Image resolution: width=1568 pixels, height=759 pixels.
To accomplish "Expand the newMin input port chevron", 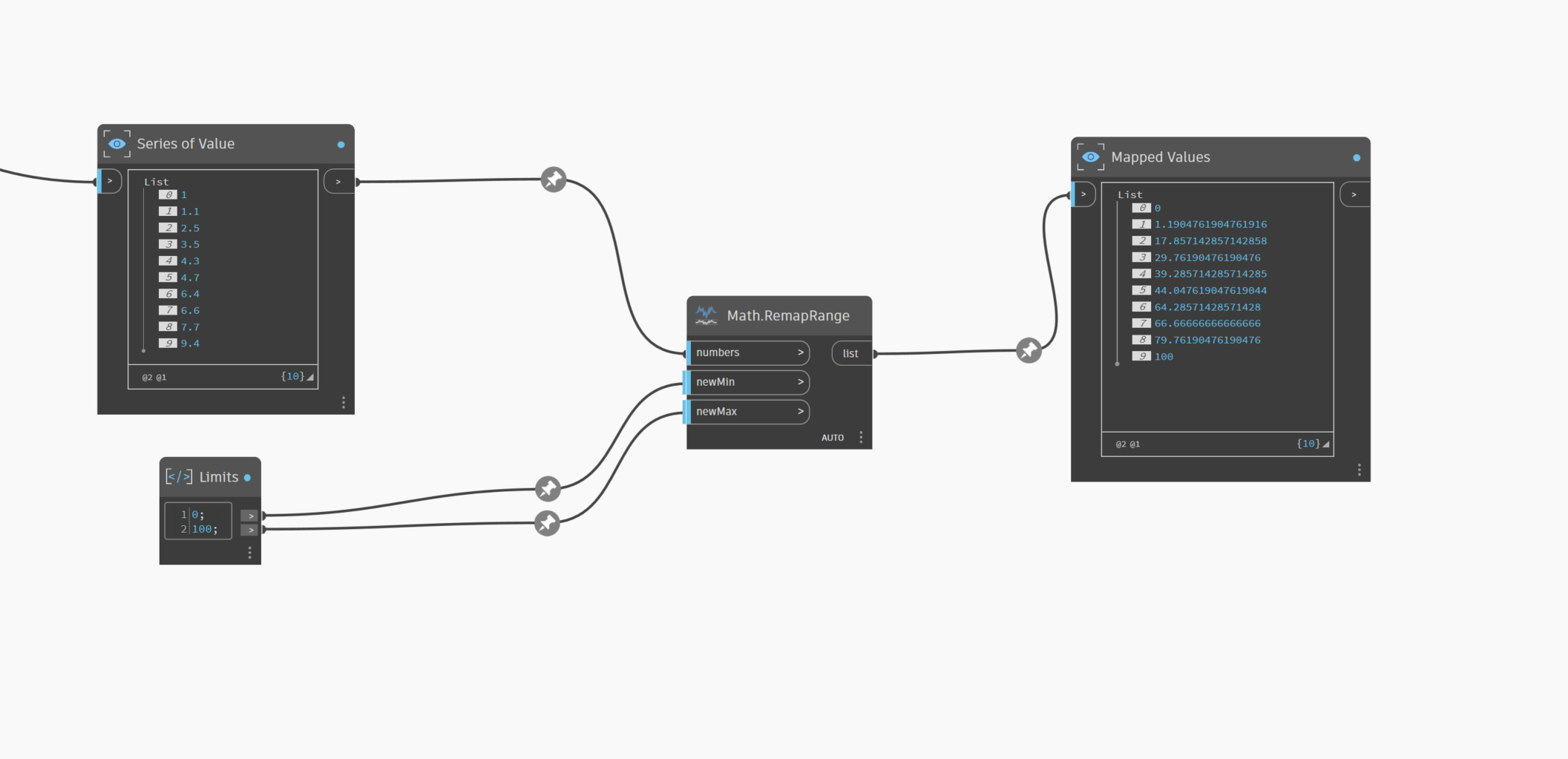I will coord(800,382).
